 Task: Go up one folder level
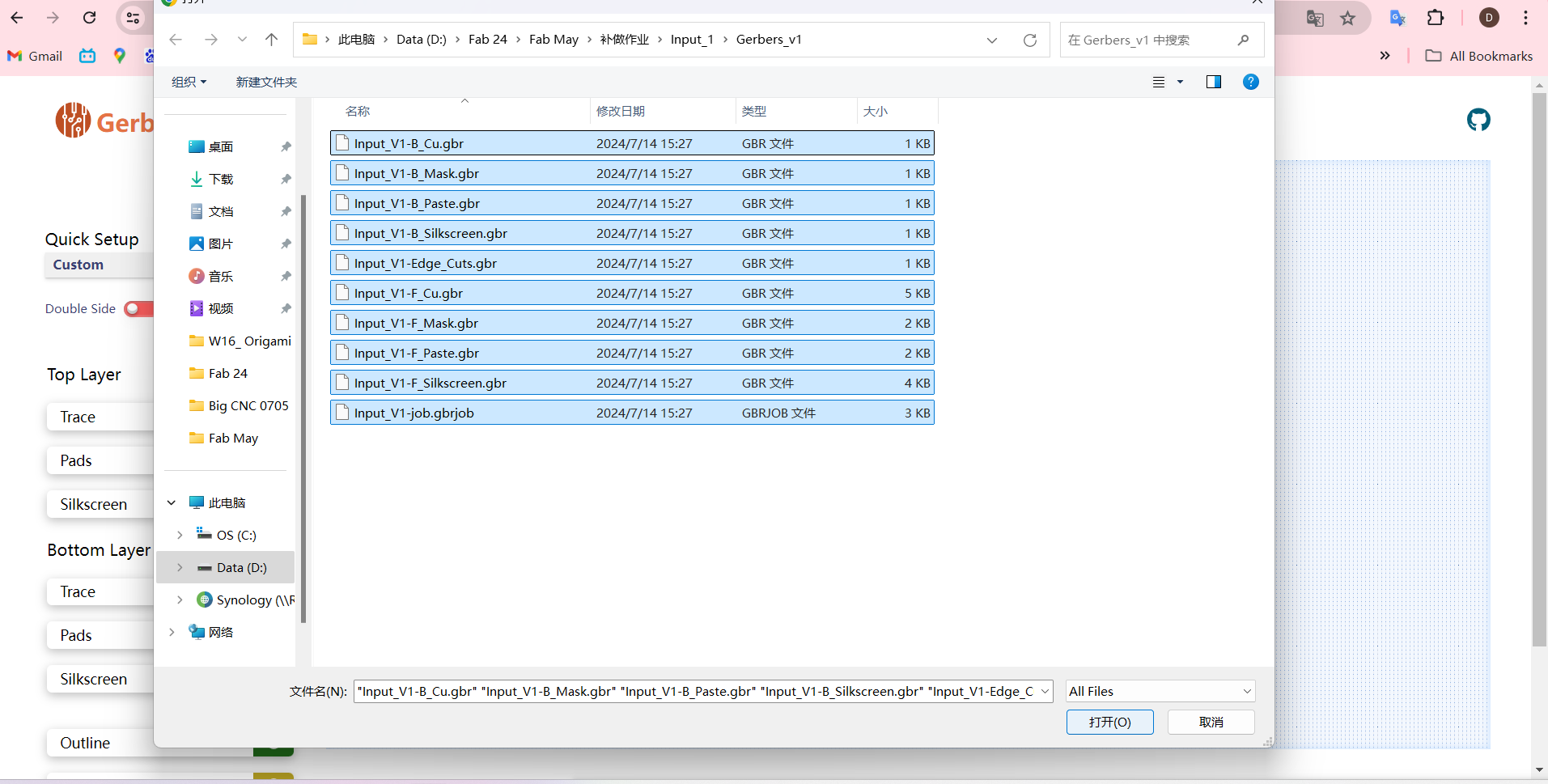[x=271, y=40]
